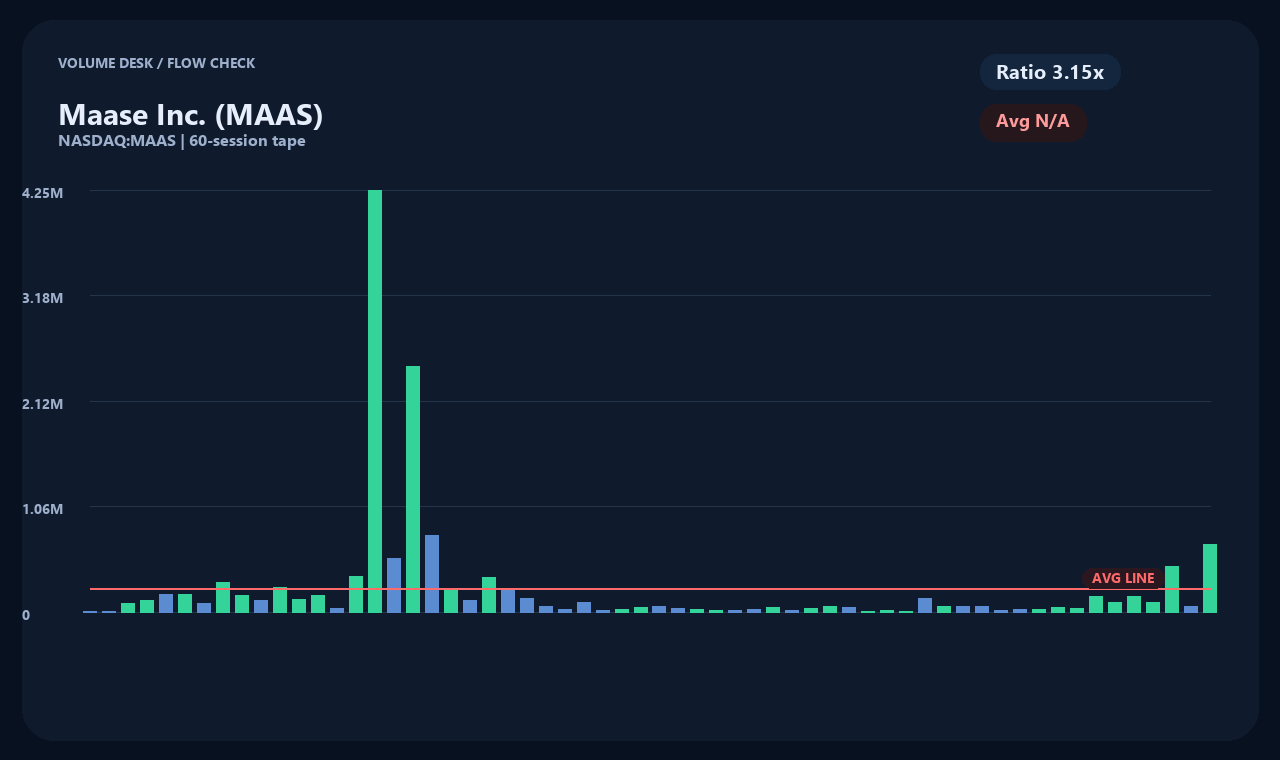The width and height of the screenshot is (1280, 760).
Task: Click the 2.12M axis label
Action: coord(43,403)
